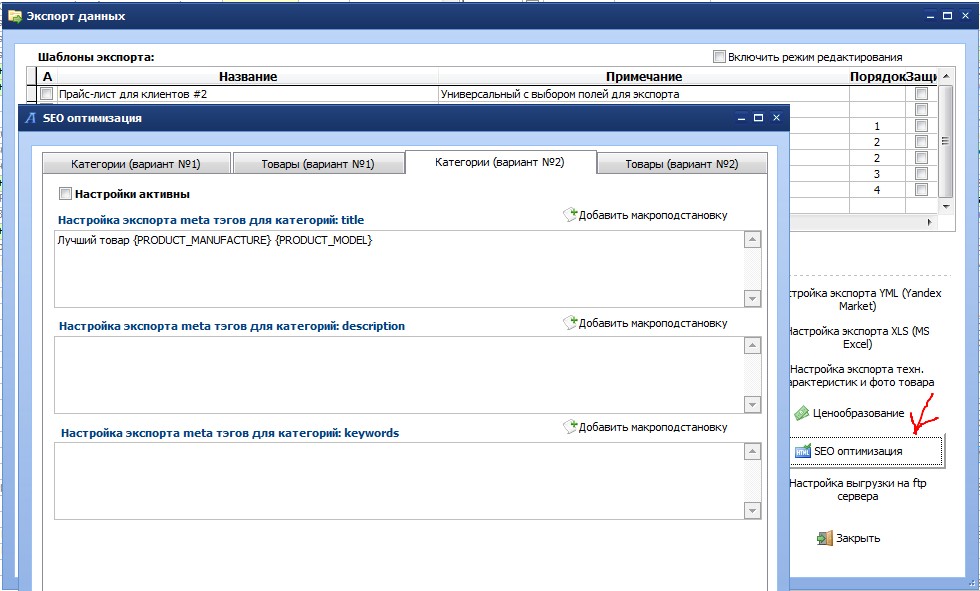Select the Универсальный с выбором полей note cell

click(x=644, y=94)
